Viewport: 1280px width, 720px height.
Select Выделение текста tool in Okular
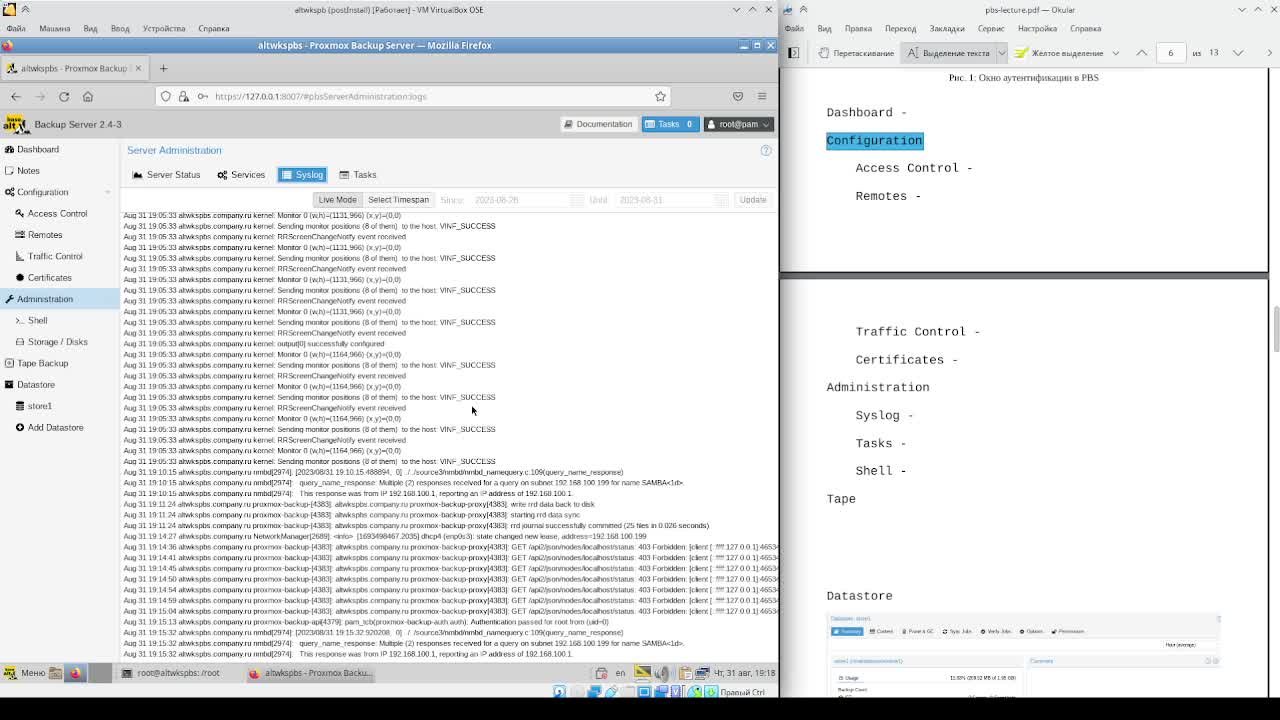[949, 53]
